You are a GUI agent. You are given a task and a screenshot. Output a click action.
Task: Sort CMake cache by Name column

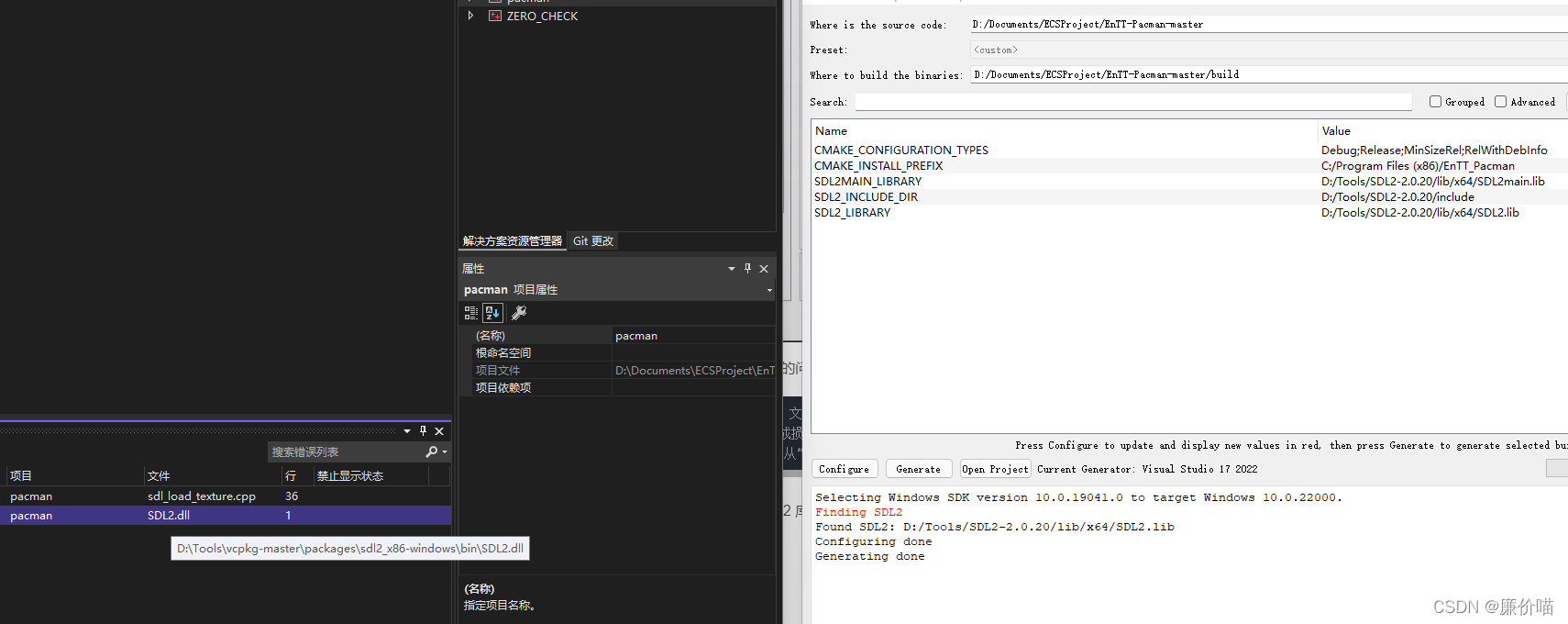point(1065,130)
